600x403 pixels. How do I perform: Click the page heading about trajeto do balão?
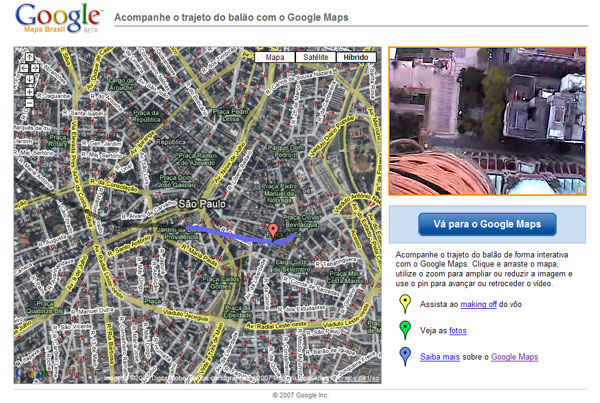pos(231,17)
